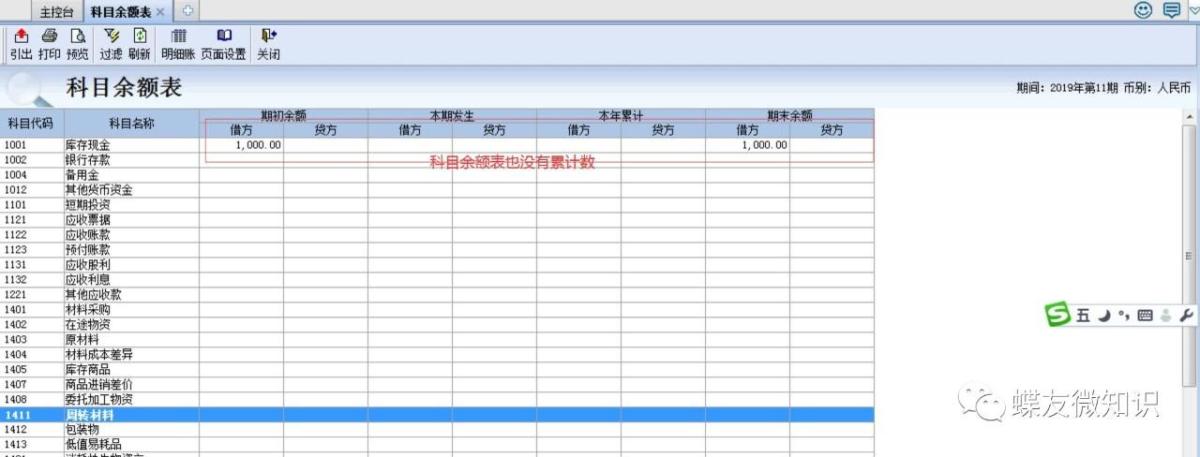Open the message chat icon at top right
The width and height of the screenshot is (1200, 457).
coord(1171,10)
